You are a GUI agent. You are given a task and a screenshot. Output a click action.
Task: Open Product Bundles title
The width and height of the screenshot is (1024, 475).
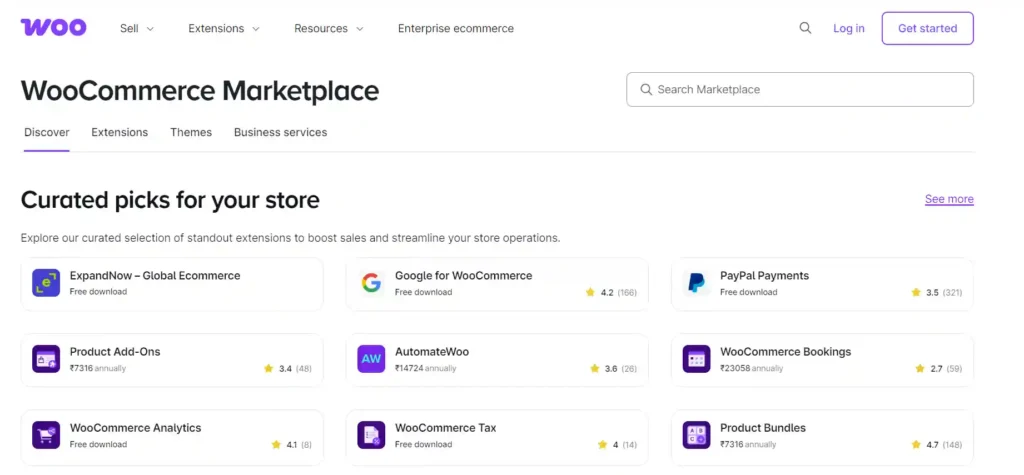[763, 428]
